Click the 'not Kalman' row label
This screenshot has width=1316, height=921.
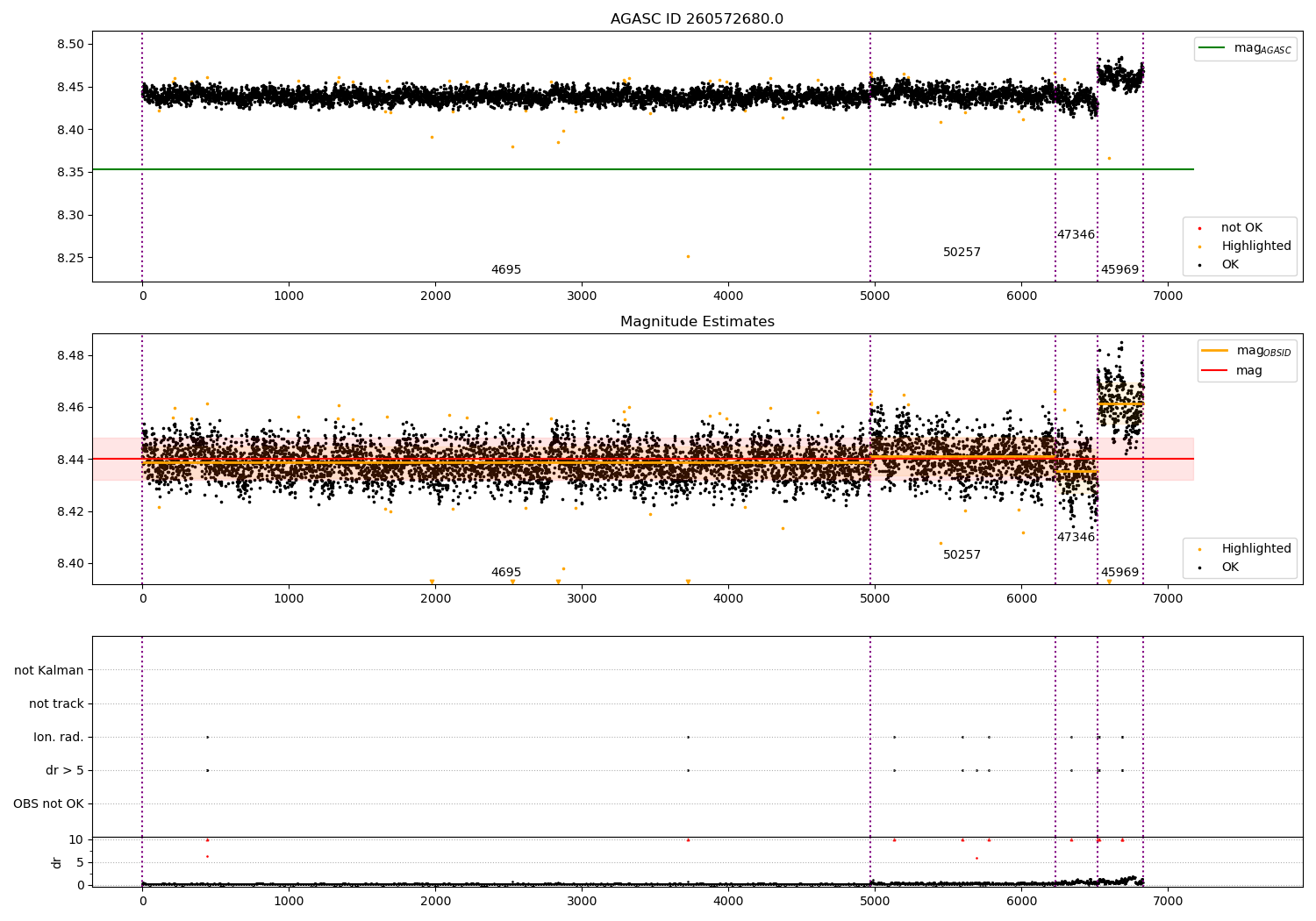pyautogui.click(x=49, y=670)
